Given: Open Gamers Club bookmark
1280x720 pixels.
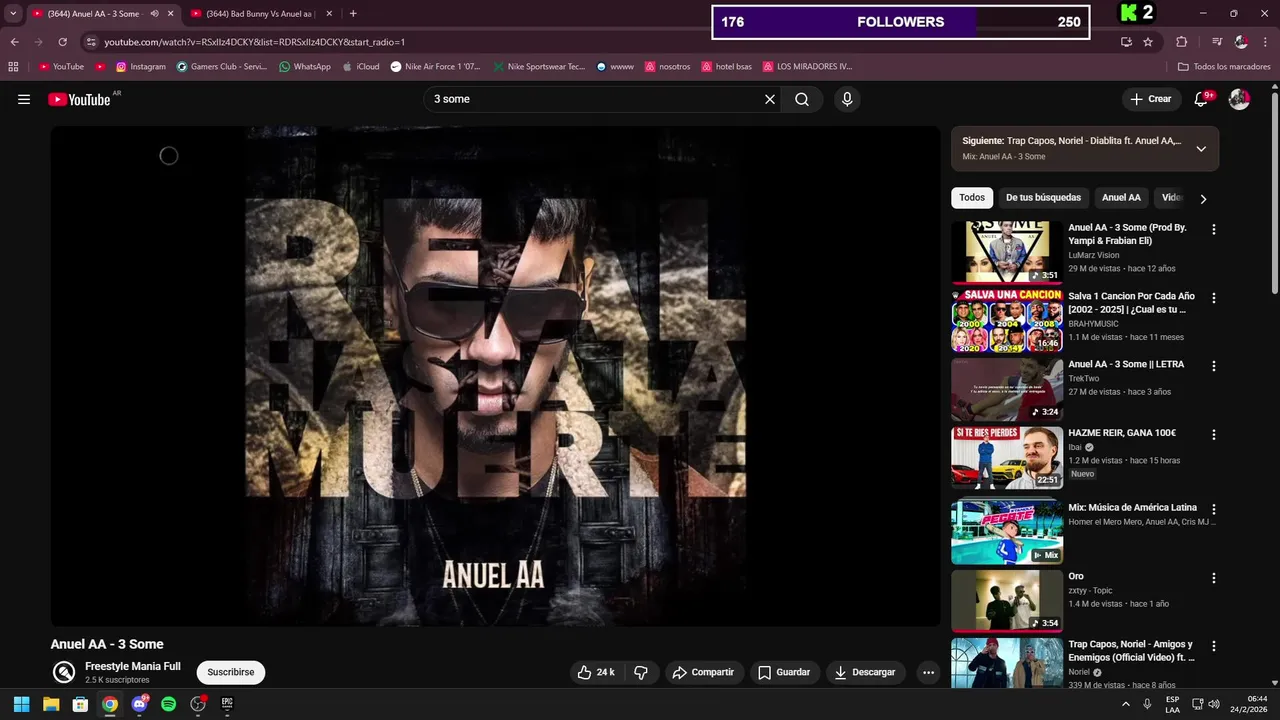Looking at the screenshot, I should point(222,67).
